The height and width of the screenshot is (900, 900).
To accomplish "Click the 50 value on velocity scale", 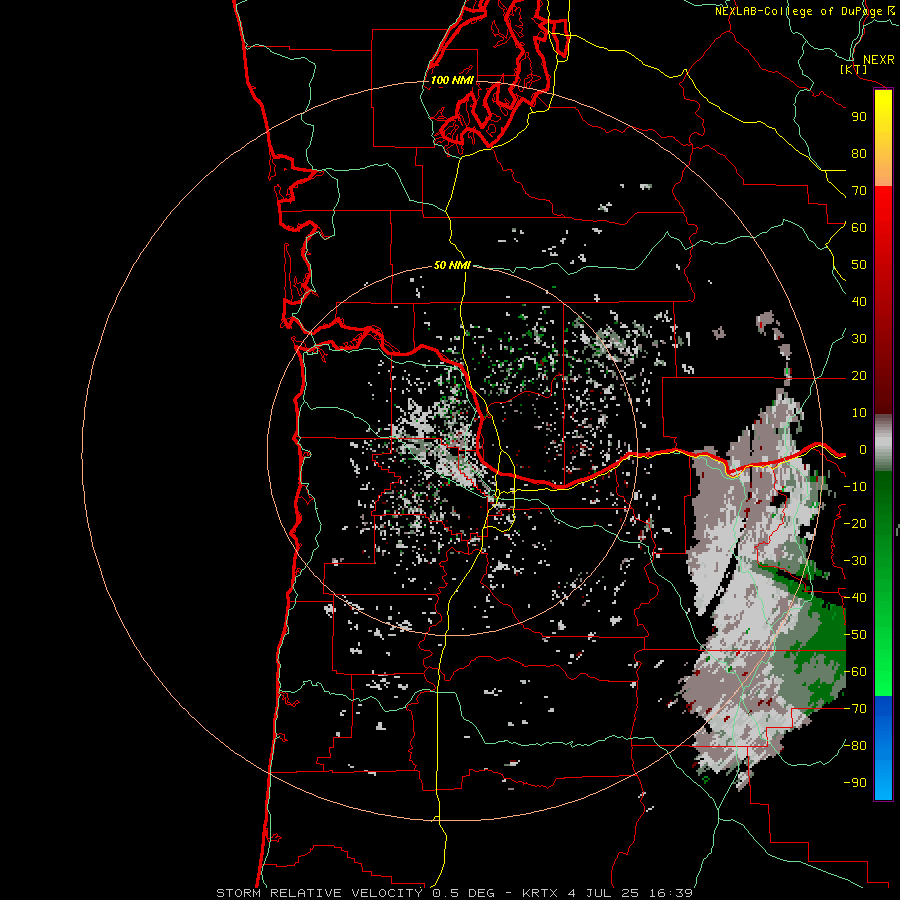I will [x=859, y=265].
